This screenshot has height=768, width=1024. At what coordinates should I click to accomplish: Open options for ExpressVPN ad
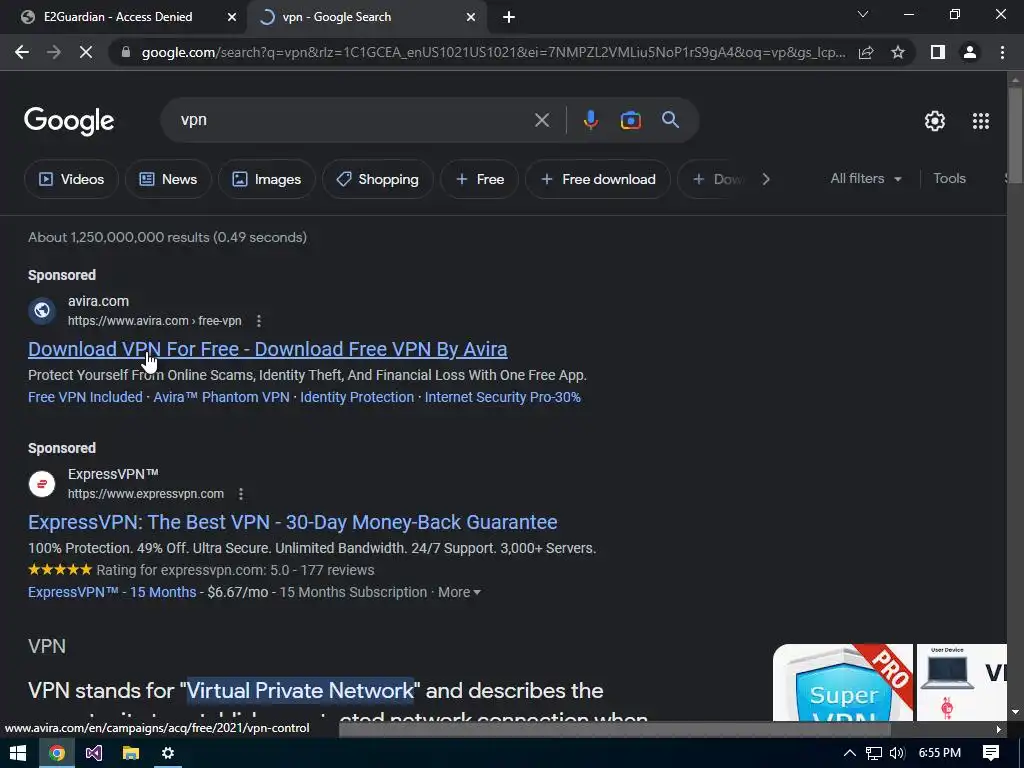coord(241,494)
